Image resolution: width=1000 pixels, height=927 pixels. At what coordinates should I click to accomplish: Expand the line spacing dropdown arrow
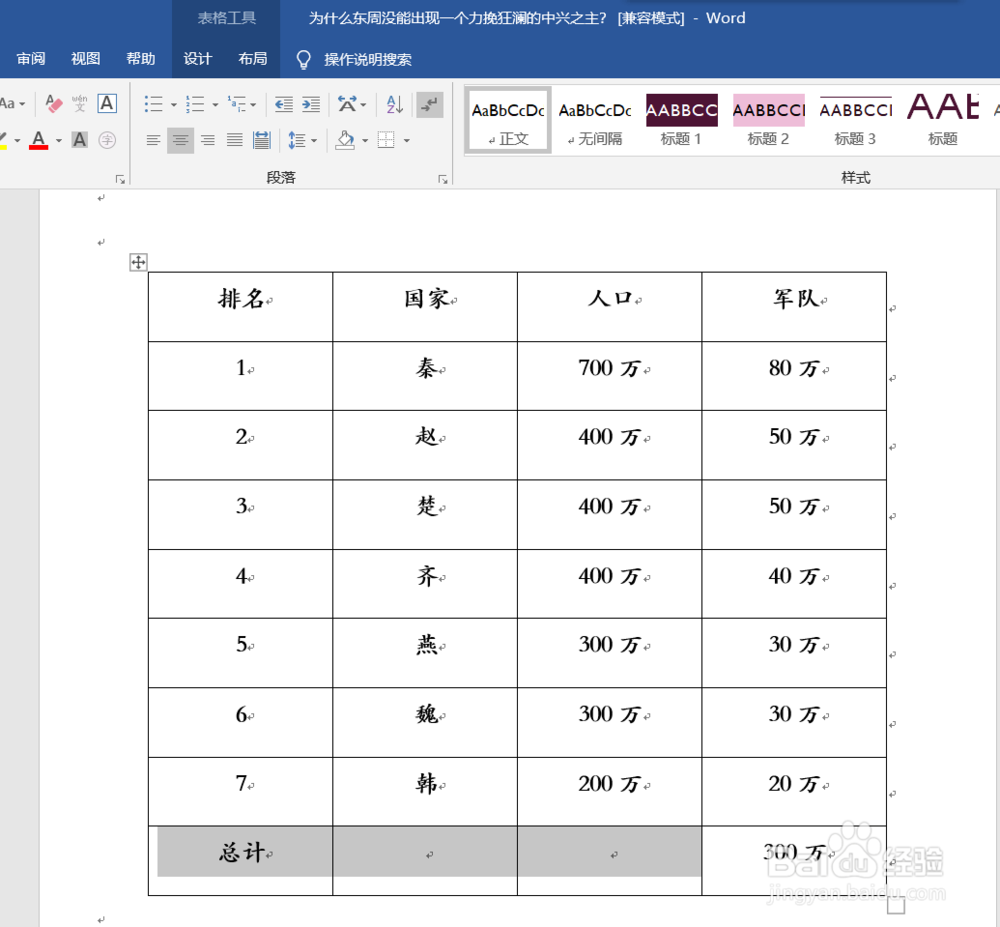point(314,140)
